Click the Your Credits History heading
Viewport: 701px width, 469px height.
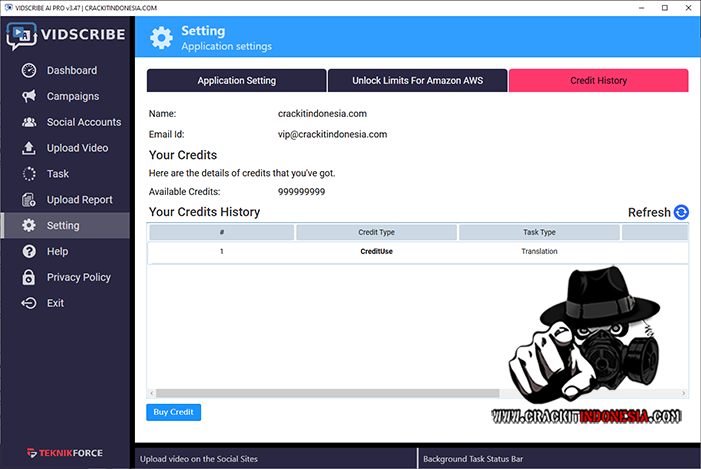[204, 212]
